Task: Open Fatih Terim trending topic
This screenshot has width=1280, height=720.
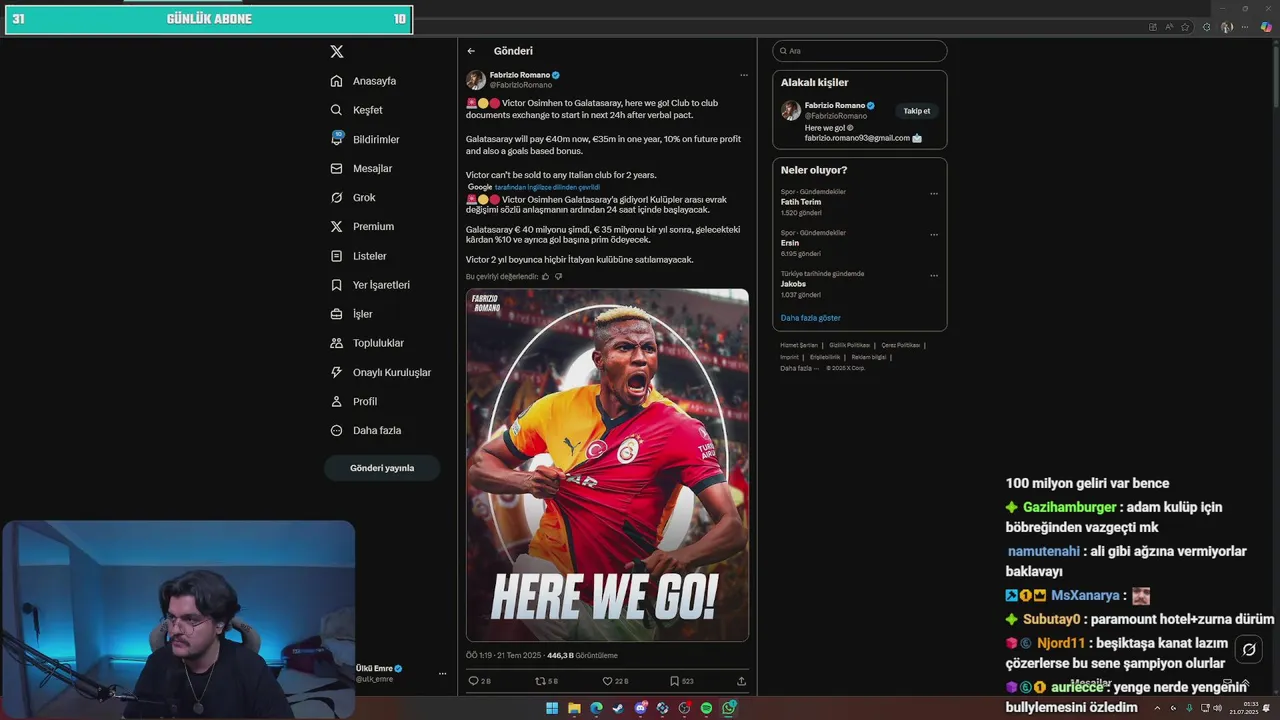Action: coord(801,202)
